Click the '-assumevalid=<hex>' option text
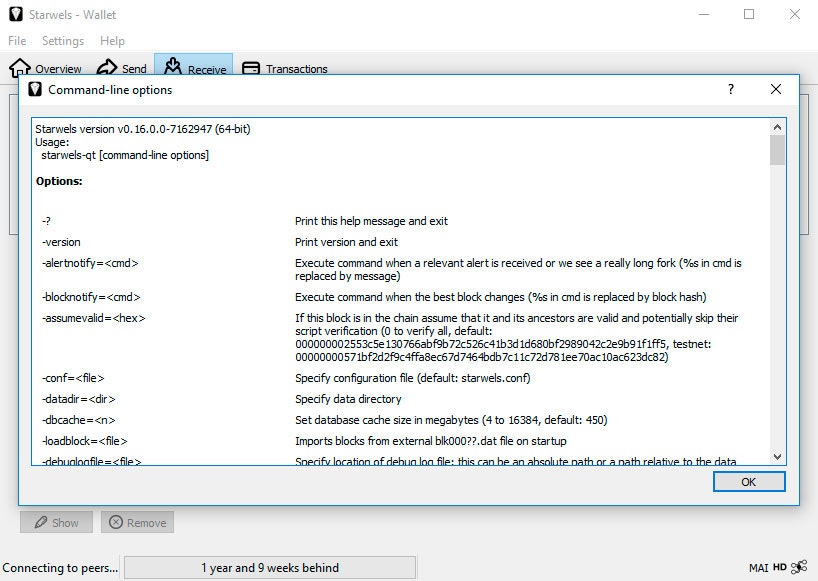 94,318
